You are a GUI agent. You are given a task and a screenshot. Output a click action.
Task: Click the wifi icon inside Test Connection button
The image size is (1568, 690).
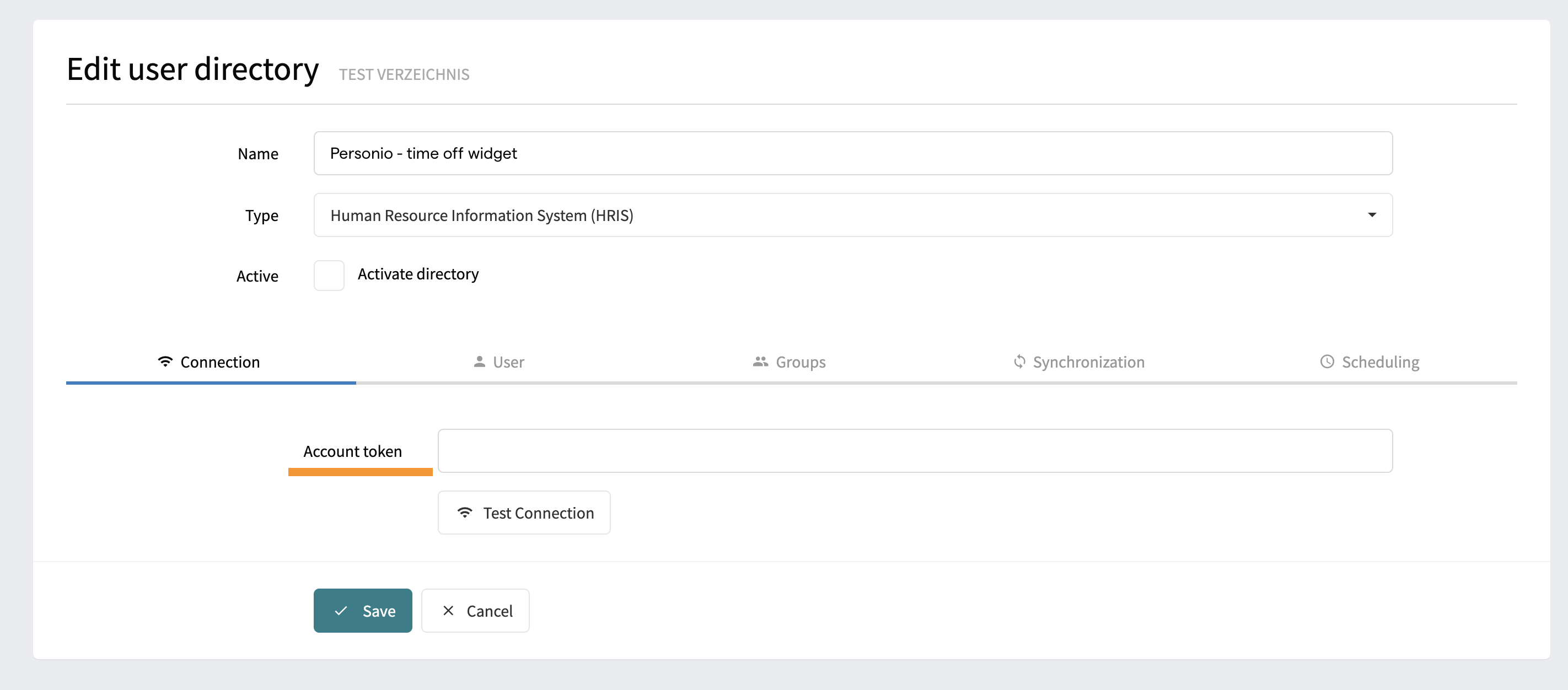[464, 513]
